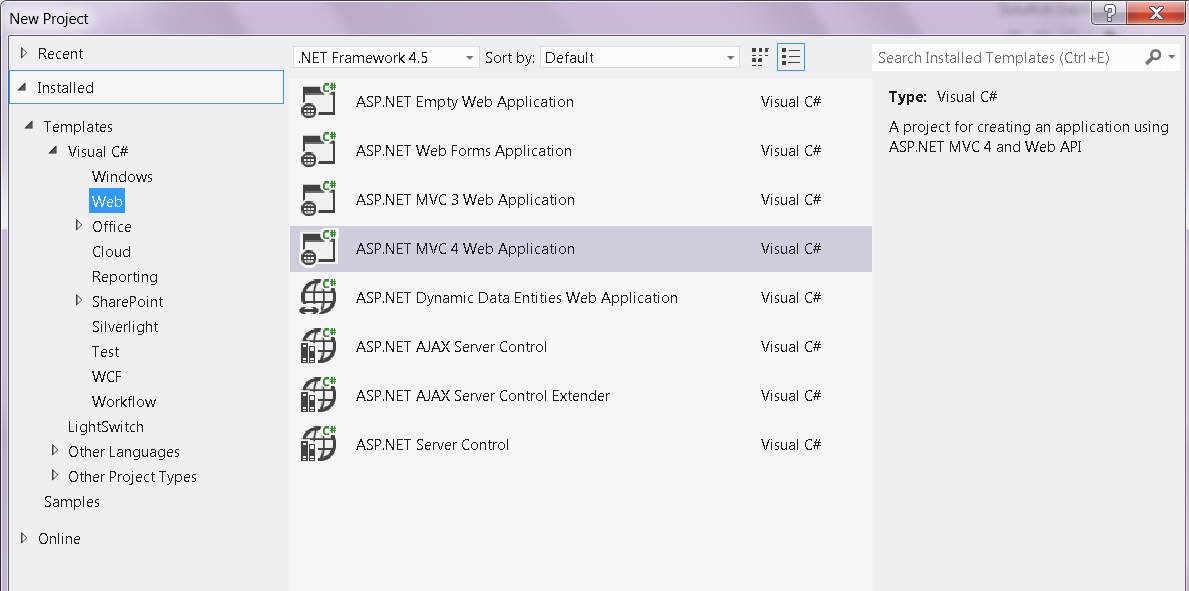1189x591 pixels.
Task: Select the Test template category
Action: 105,352
